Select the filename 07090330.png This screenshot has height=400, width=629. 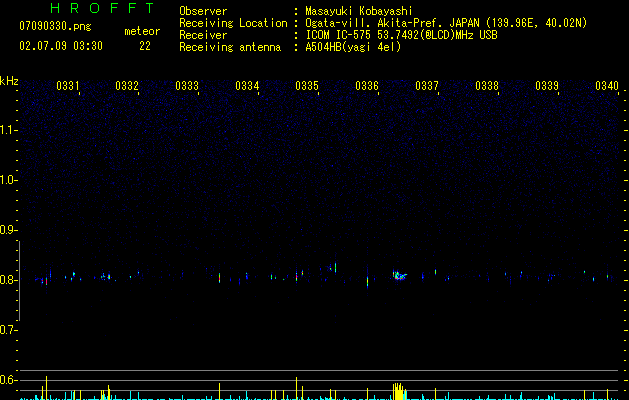coord(55,26)
